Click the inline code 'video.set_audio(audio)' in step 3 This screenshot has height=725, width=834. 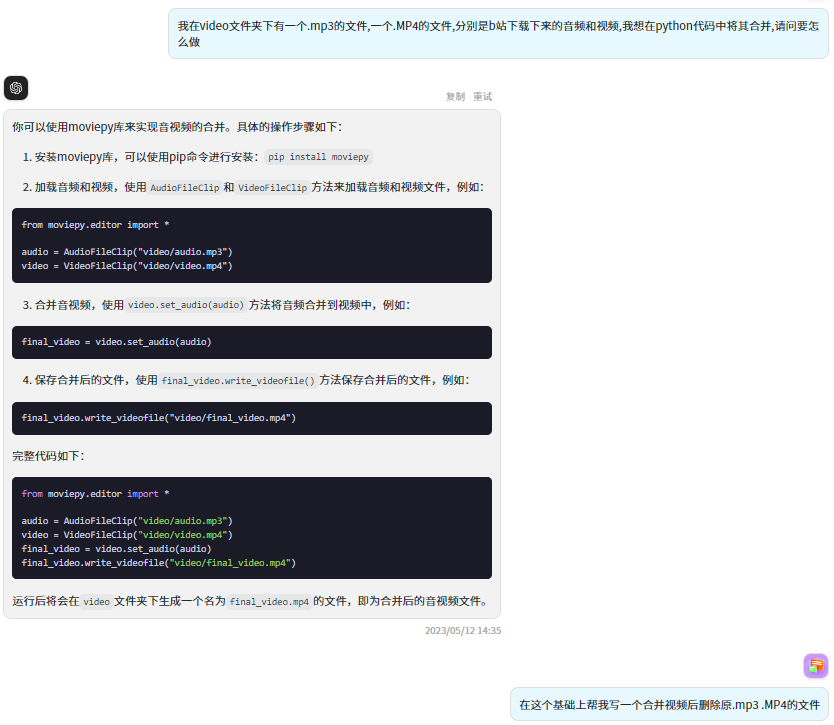[186, 305]
